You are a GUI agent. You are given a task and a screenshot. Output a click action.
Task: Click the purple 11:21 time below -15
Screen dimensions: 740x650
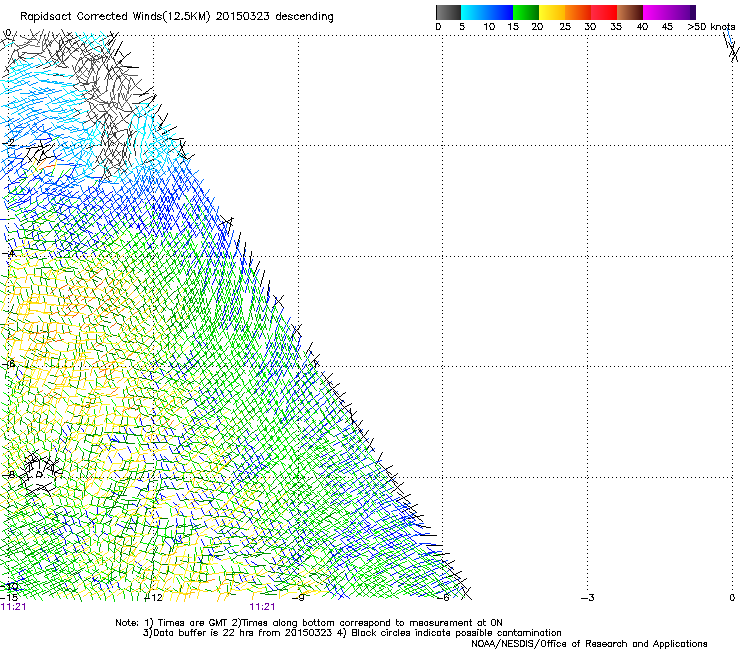click(13, 607)
